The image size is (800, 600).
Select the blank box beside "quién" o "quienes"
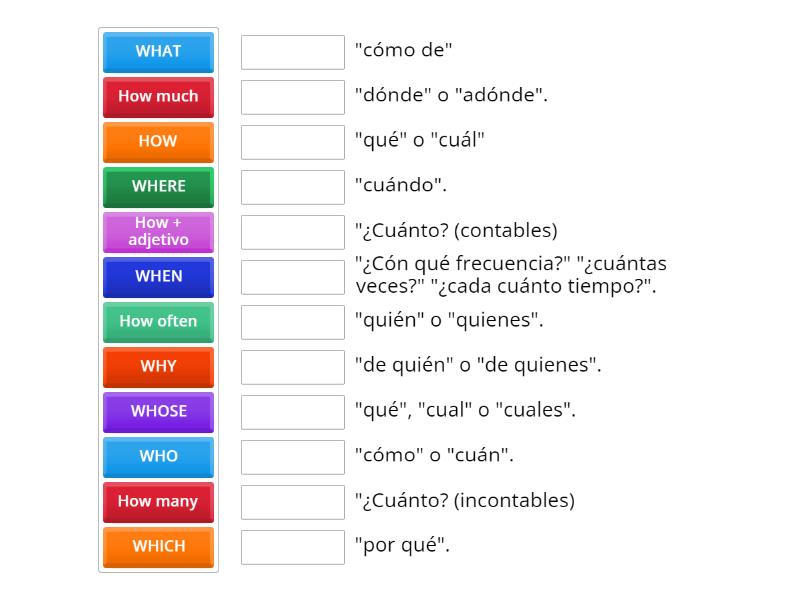(x=293, y=322)
